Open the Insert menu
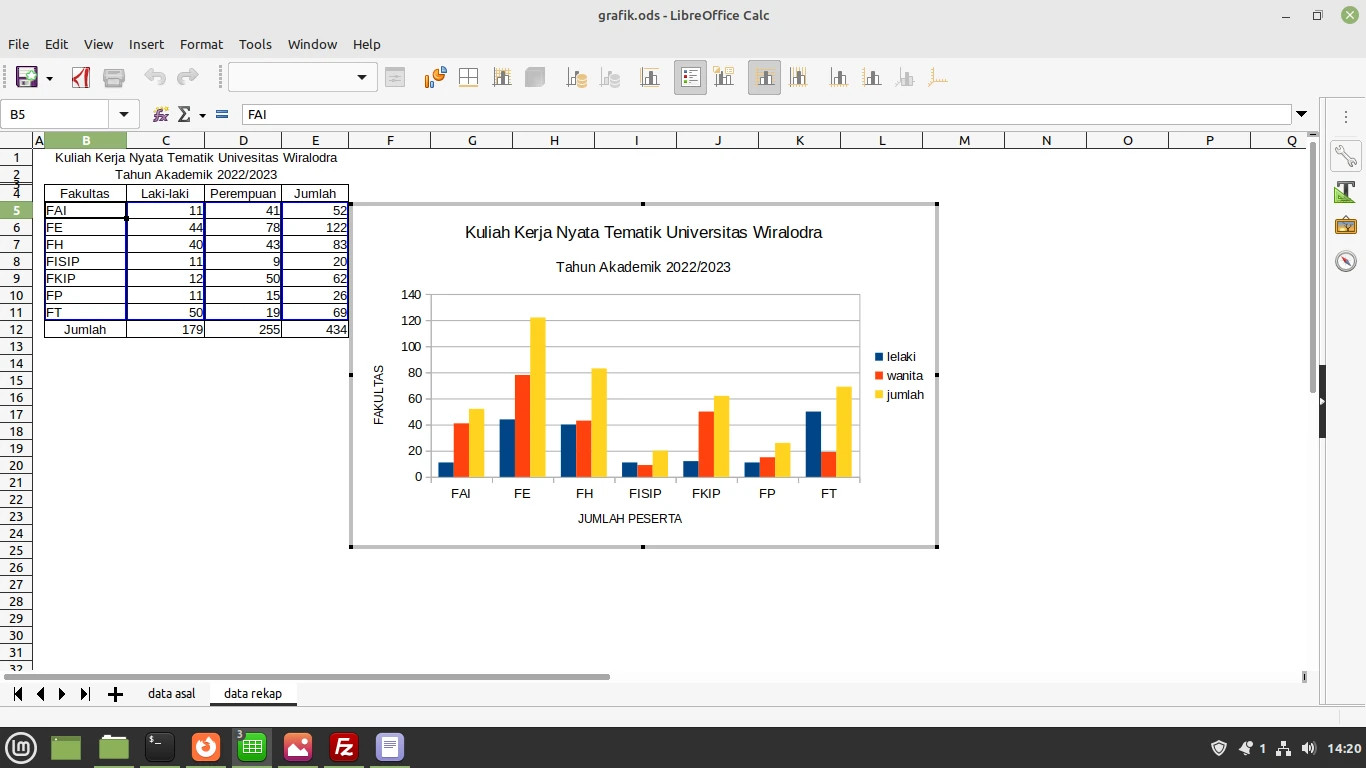The image size is (1366, 768). [x=146, y=44]
